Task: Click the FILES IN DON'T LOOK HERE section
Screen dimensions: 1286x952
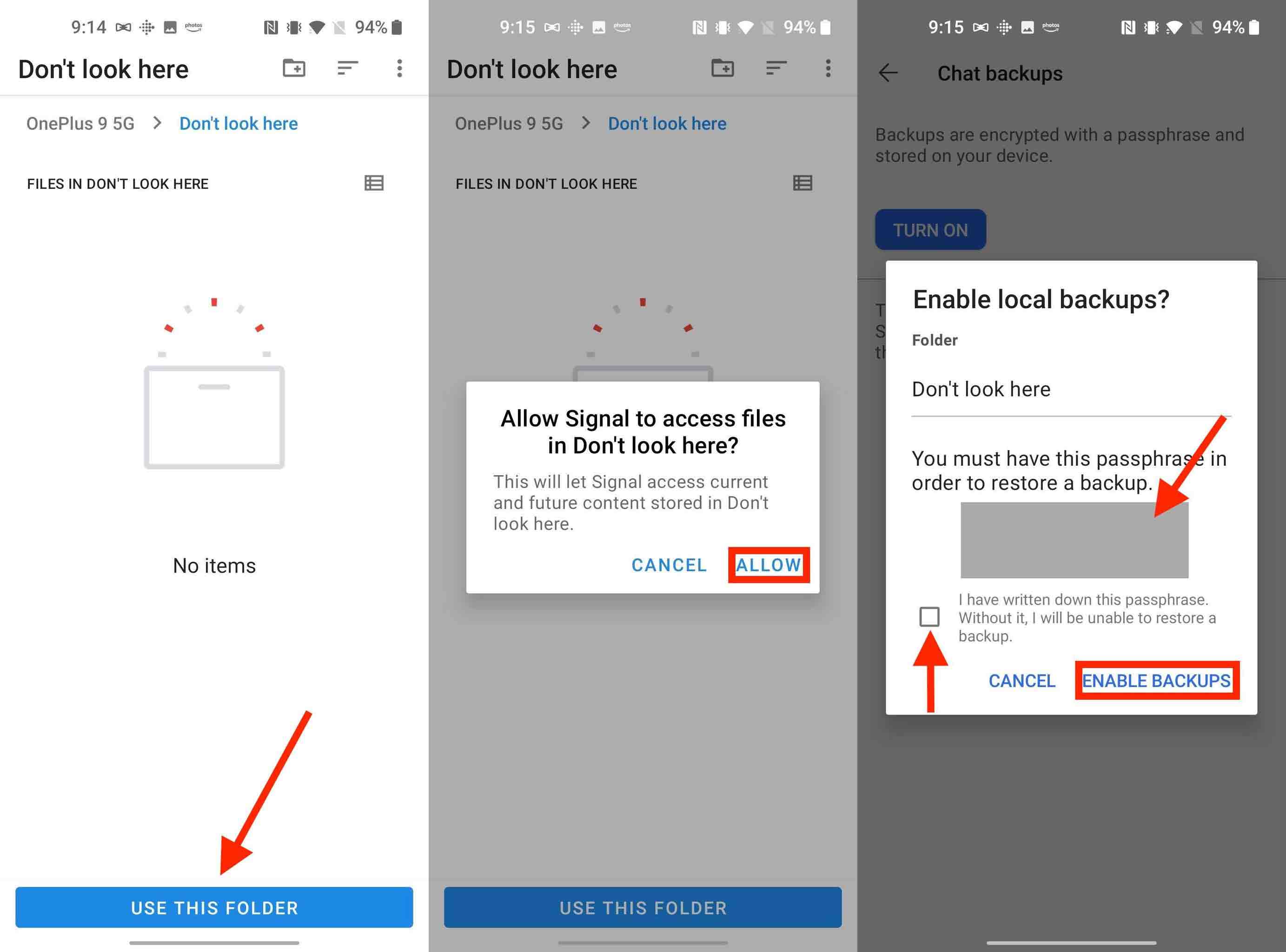Action: [x=117, y=183]
